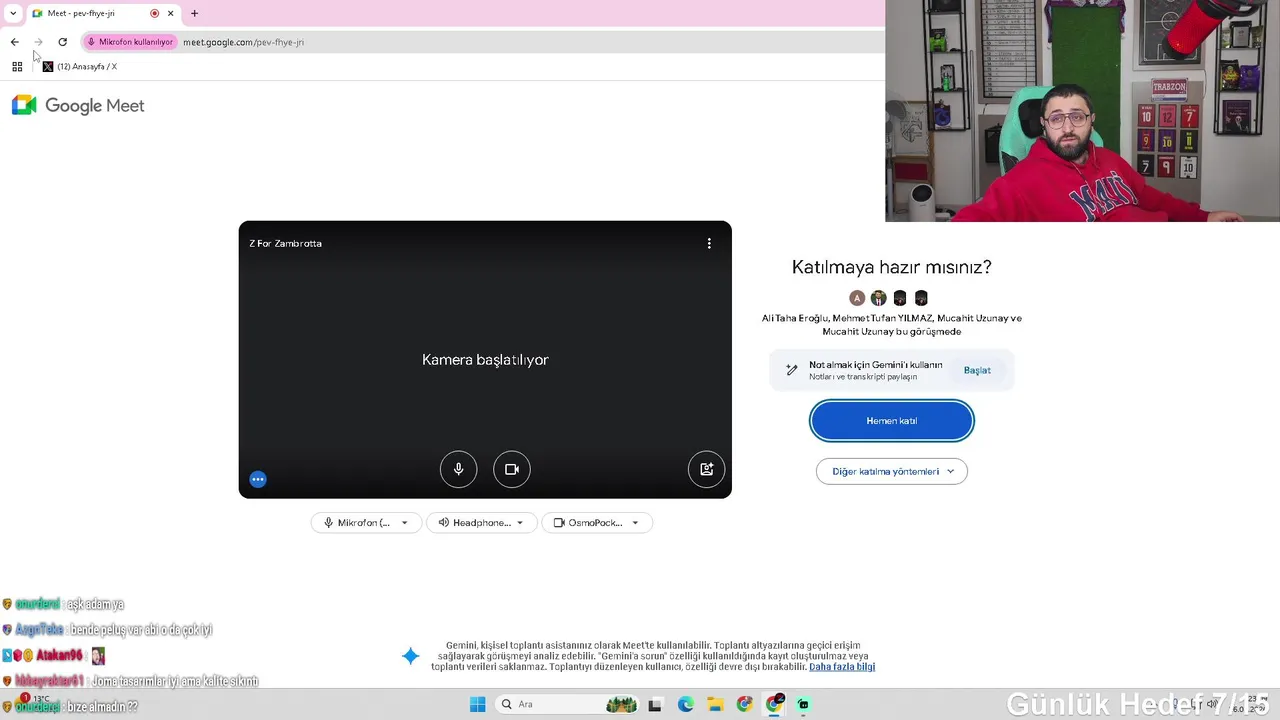Open the Anasayfa / X bookmark
The image size is (1280, 720).
tap(80, 67)
